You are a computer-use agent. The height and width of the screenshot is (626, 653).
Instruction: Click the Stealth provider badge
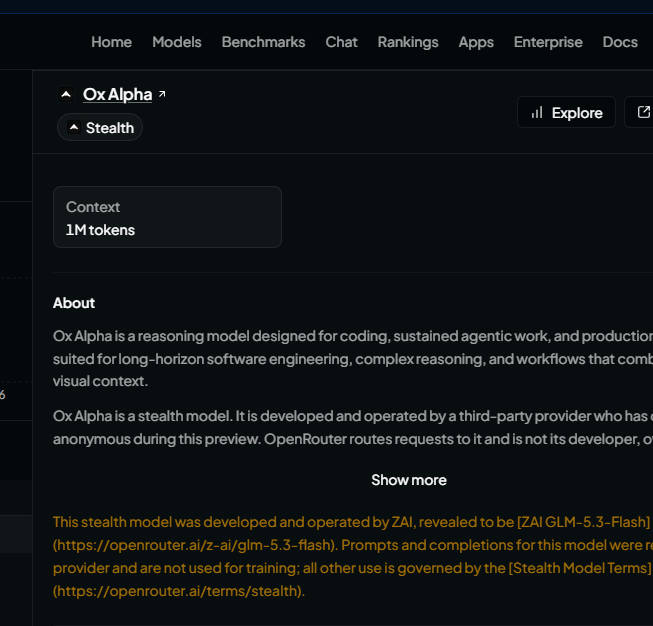tap(100, 127)
